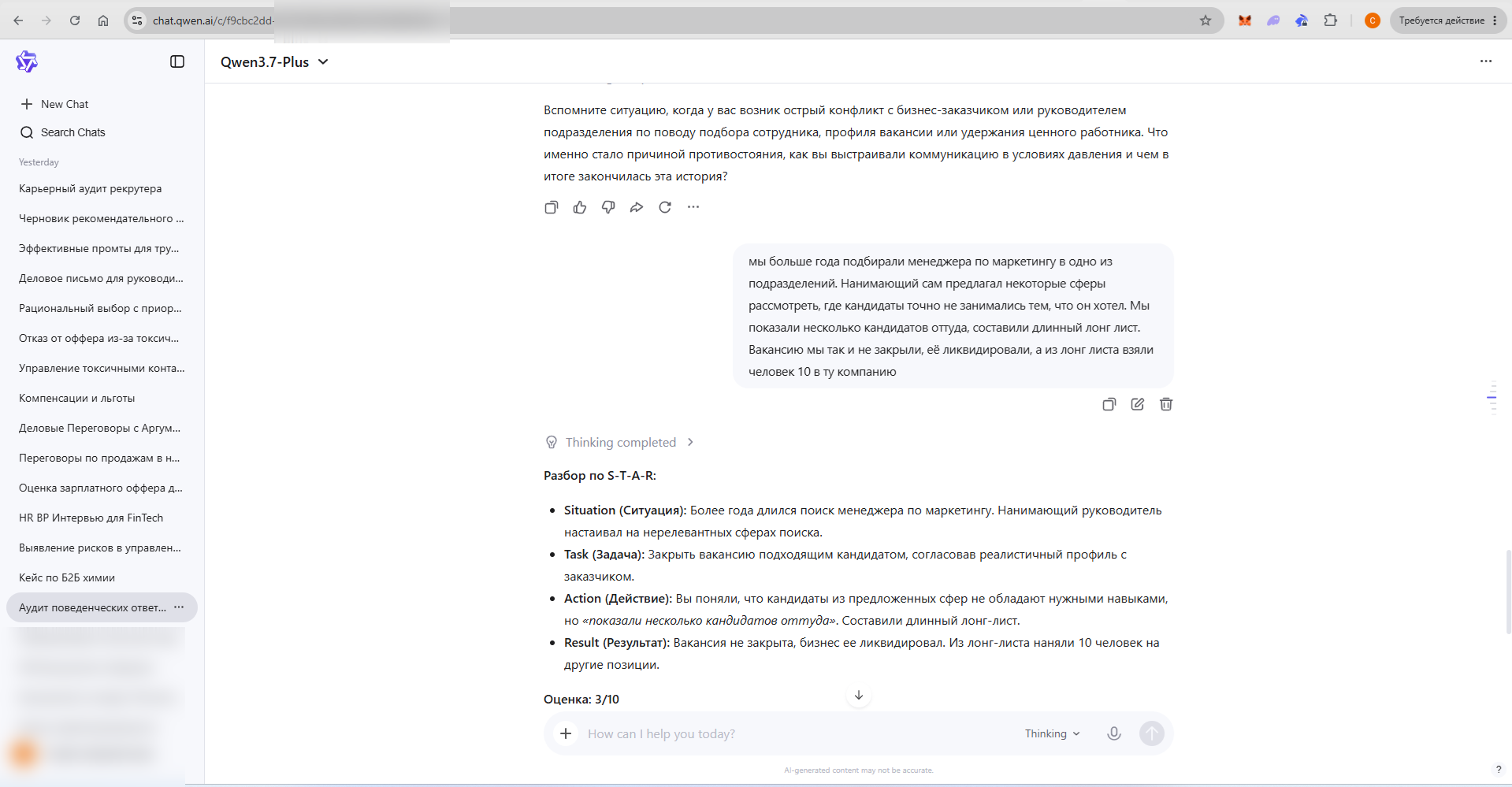Click the chat.qwen.ai address bar URL
The height and width of the screenshot is (787, 1512).
tap(214, 20)
